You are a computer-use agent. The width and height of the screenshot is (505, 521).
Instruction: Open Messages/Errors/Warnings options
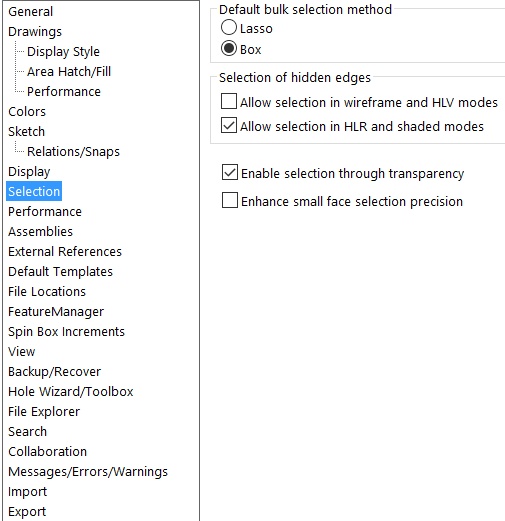point(88,472)
